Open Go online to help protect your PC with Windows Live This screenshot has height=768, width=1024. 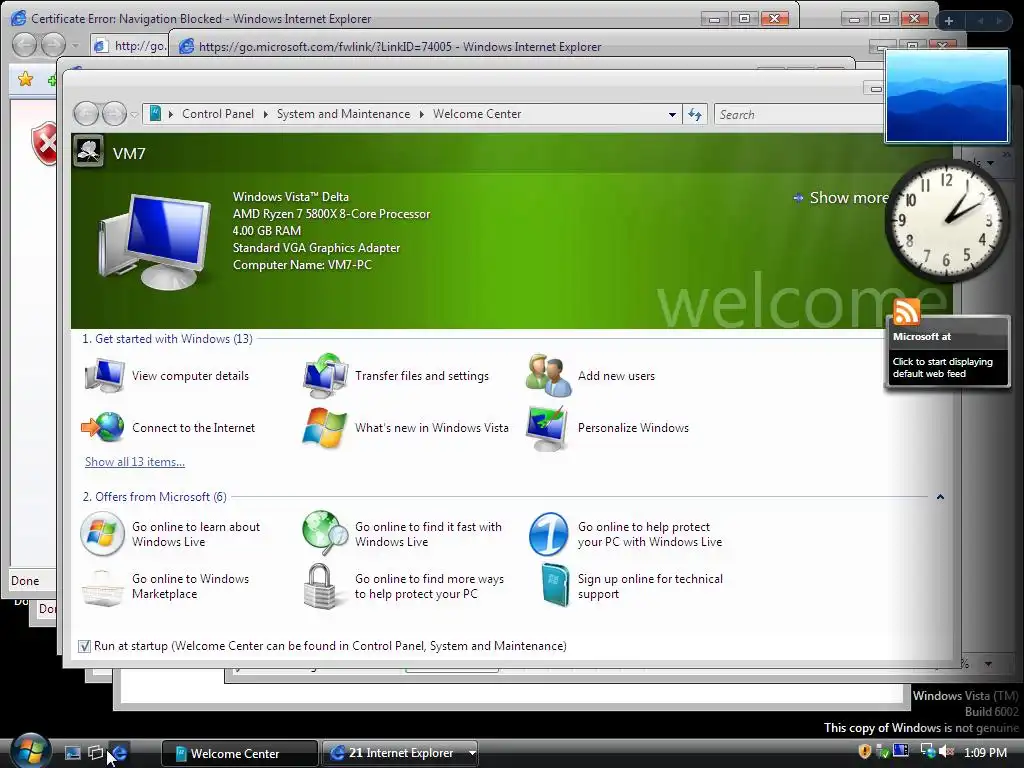tap(626, 534)
